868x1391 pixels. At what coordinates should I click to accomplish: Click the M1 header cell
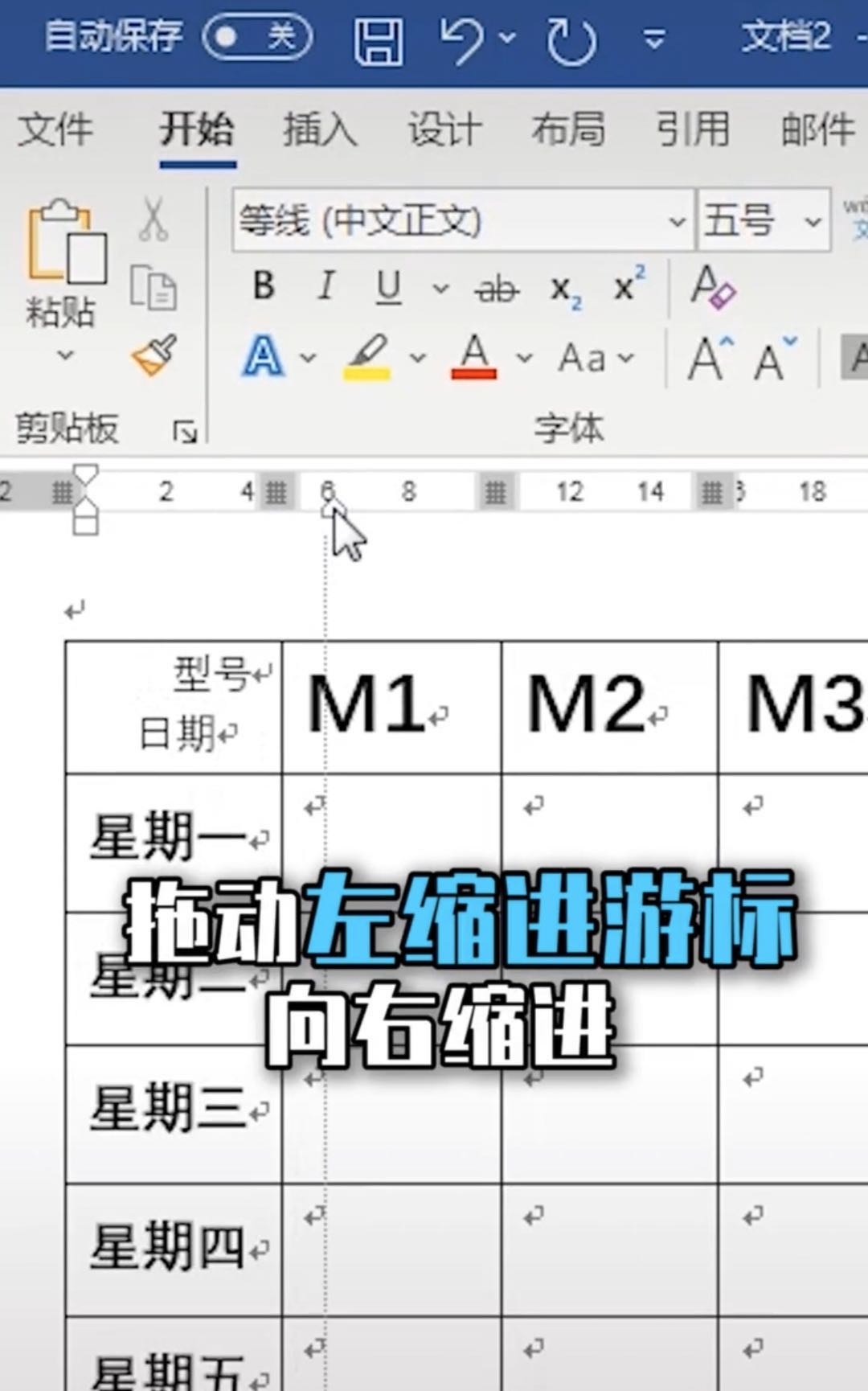pos(391,707)
